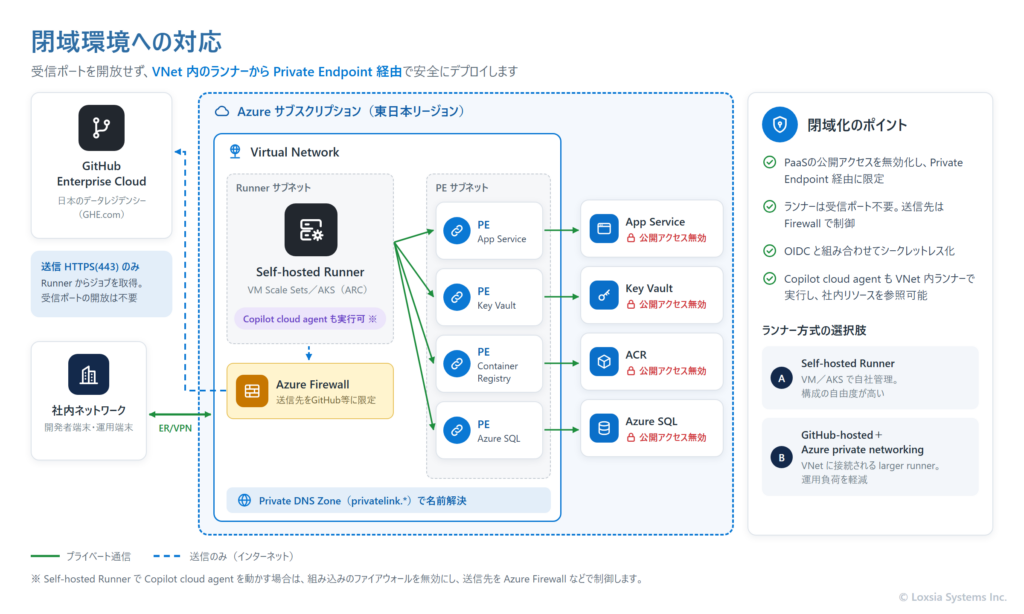Click the shield icon beside 閉域化のポイント
Screen dimensions: 1024x614
780,125
